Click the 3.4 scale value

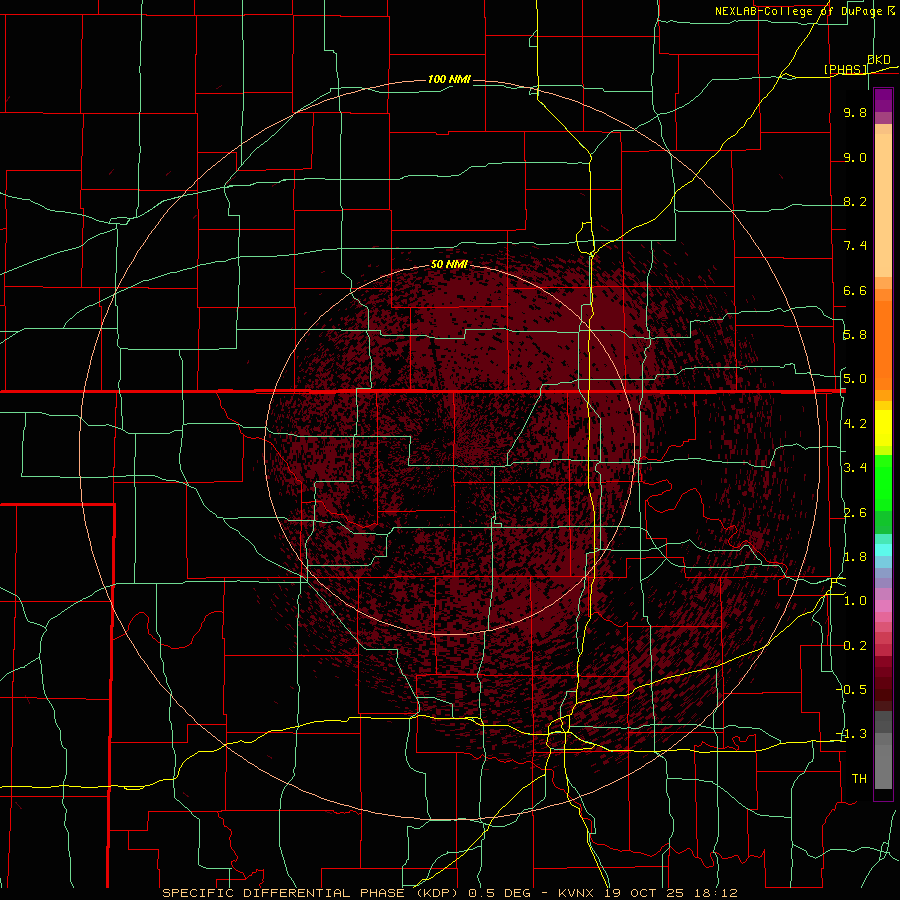(x=855, y=468)
